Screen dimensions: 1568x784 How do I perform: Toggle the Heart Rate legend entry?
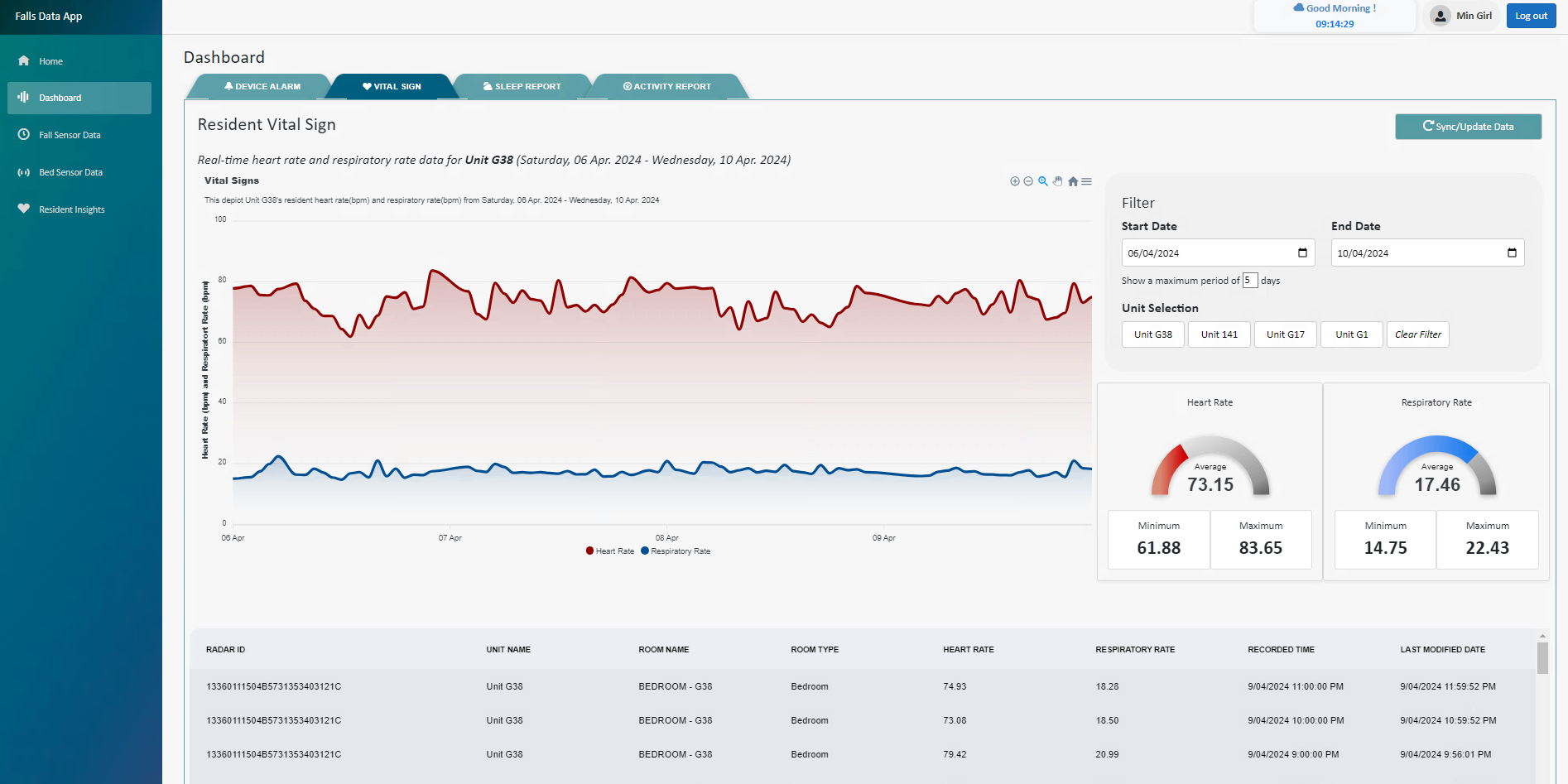tap(609, 551)
